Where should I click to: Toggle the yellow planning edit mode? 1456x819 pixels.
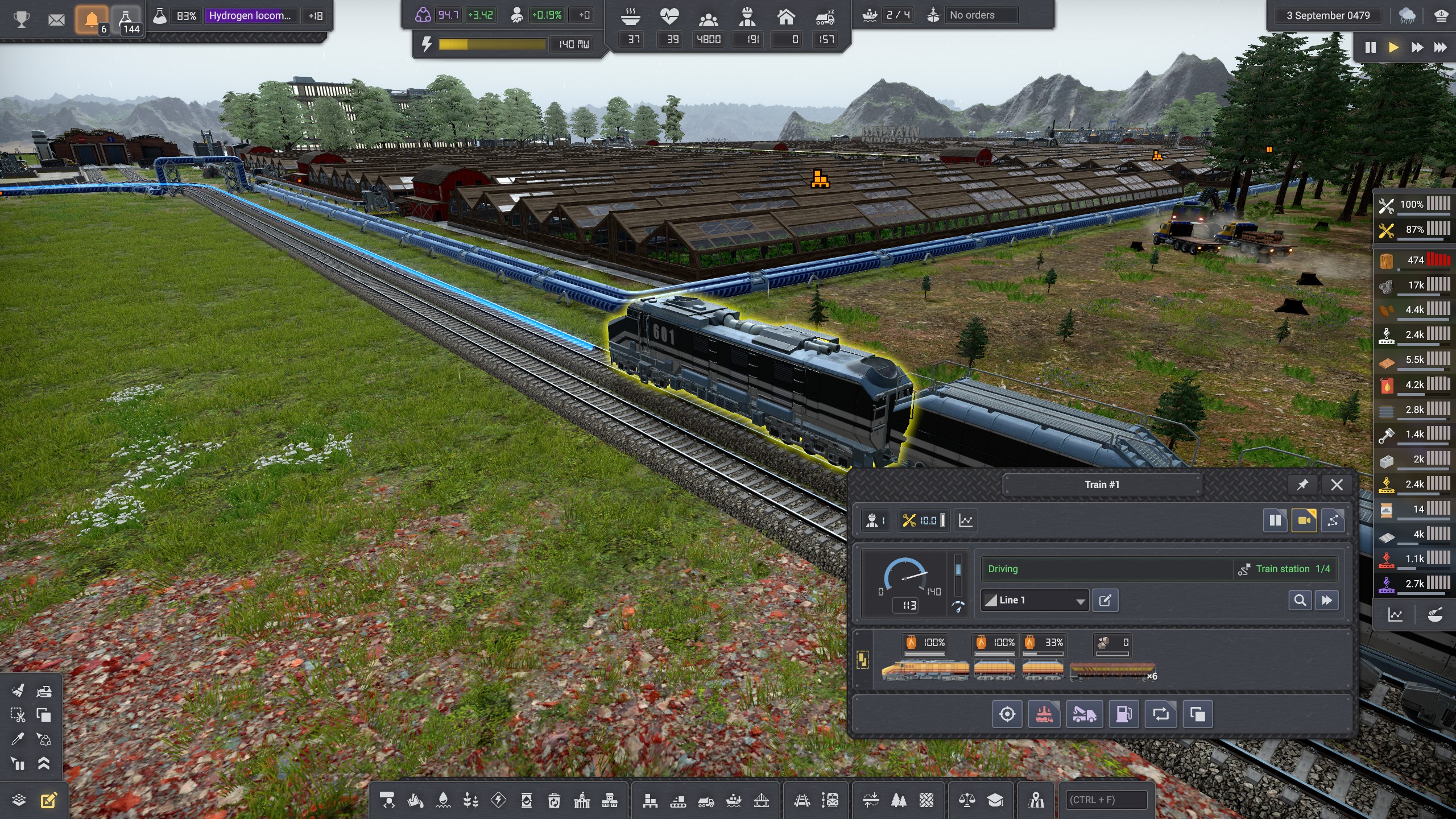(49, 800)
